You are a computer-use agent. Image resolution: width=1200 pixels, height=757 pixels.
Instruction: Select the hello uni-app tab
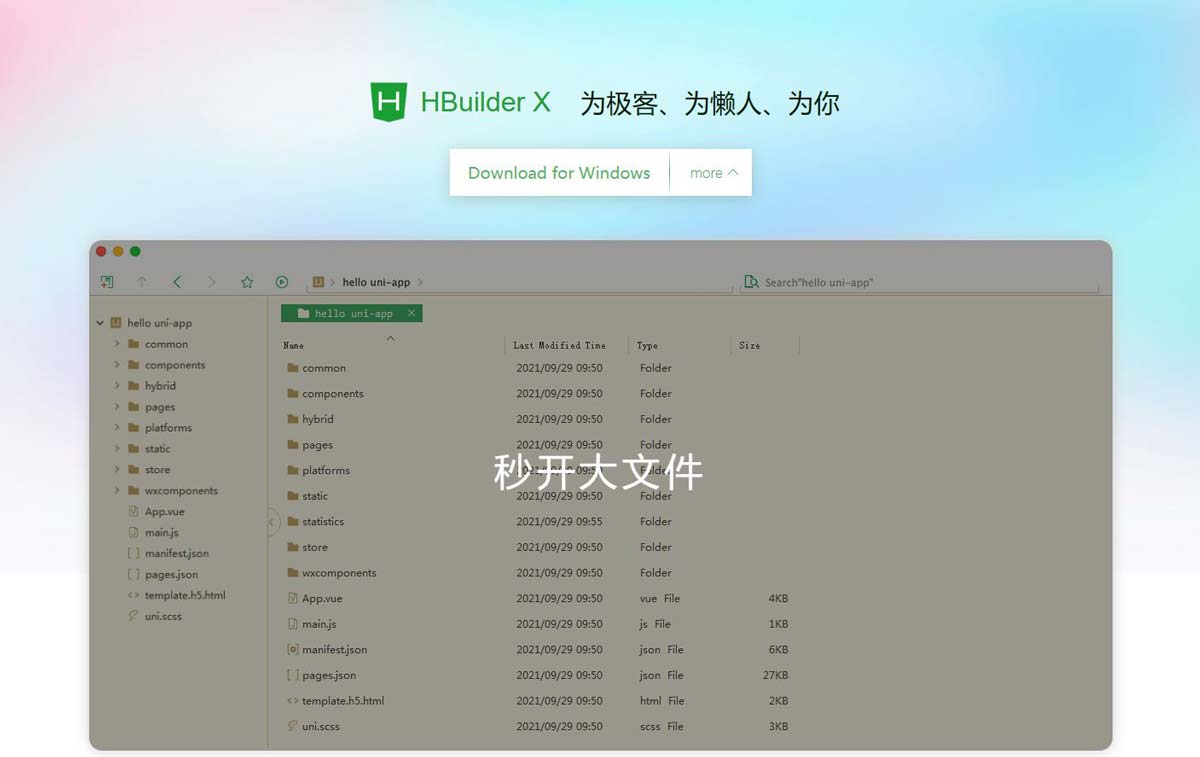352,313
